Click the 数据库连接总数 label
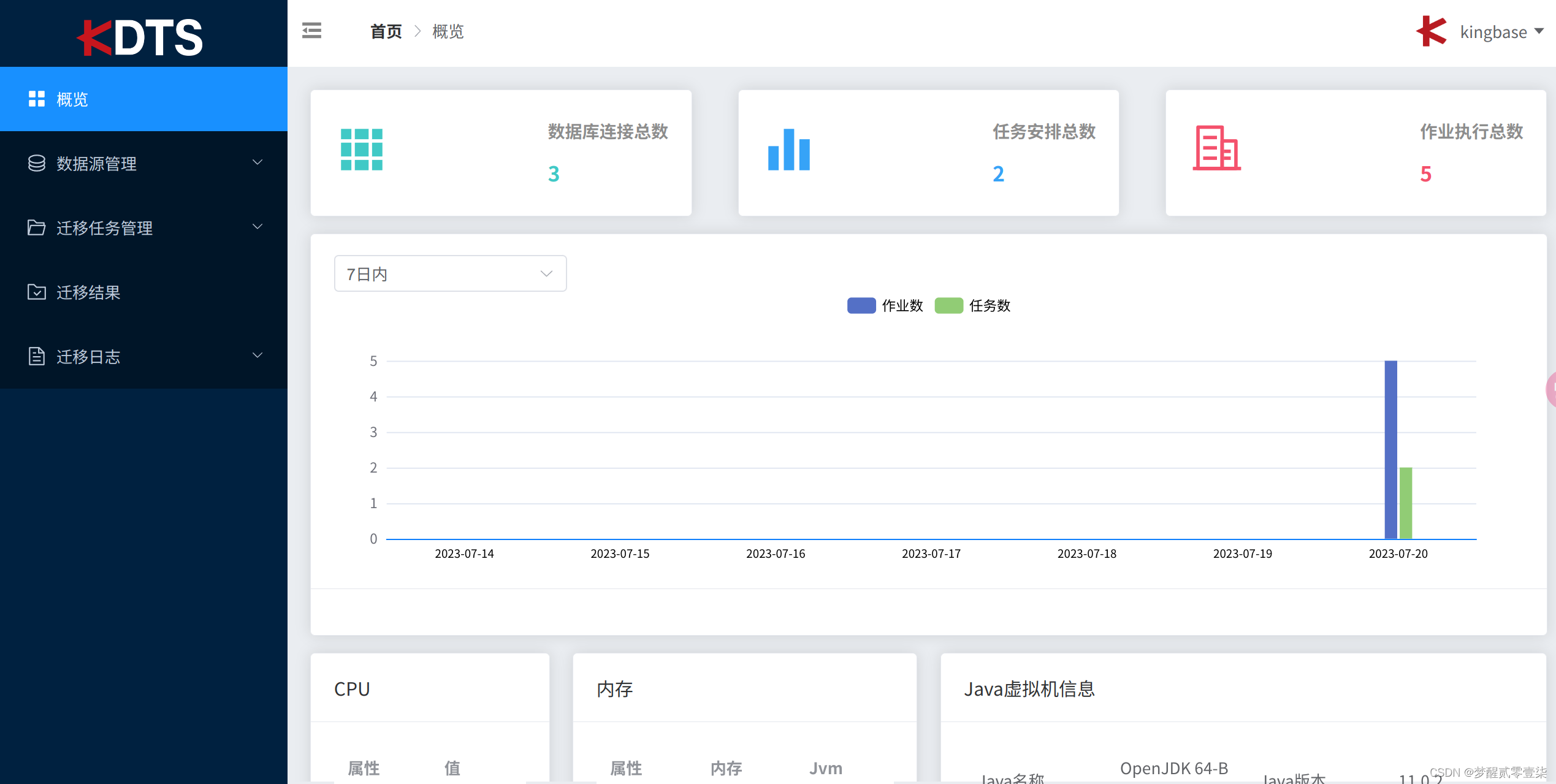Viewport: 1556px width, 784px height. [x=608, y=132]
